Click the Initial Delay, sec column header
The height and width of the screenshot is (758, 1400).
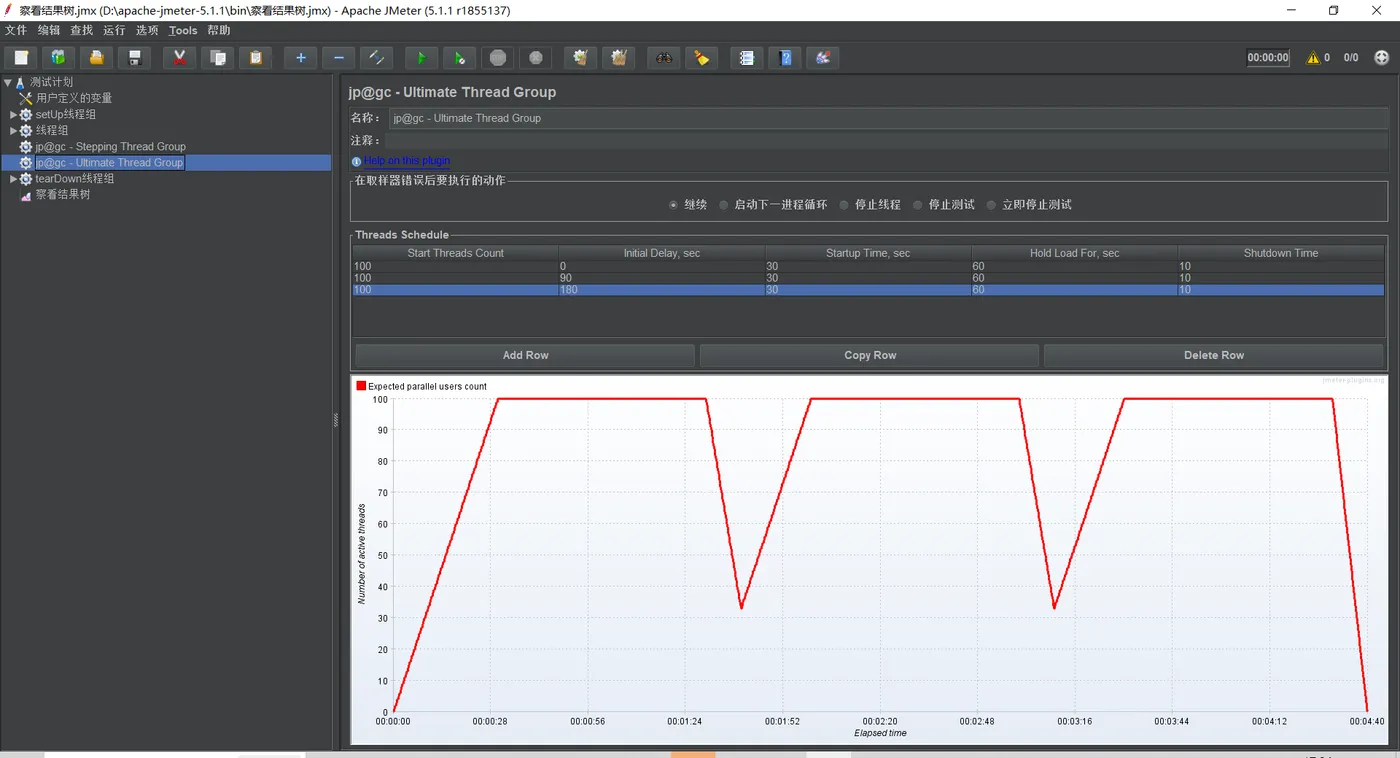pos(662,253)
